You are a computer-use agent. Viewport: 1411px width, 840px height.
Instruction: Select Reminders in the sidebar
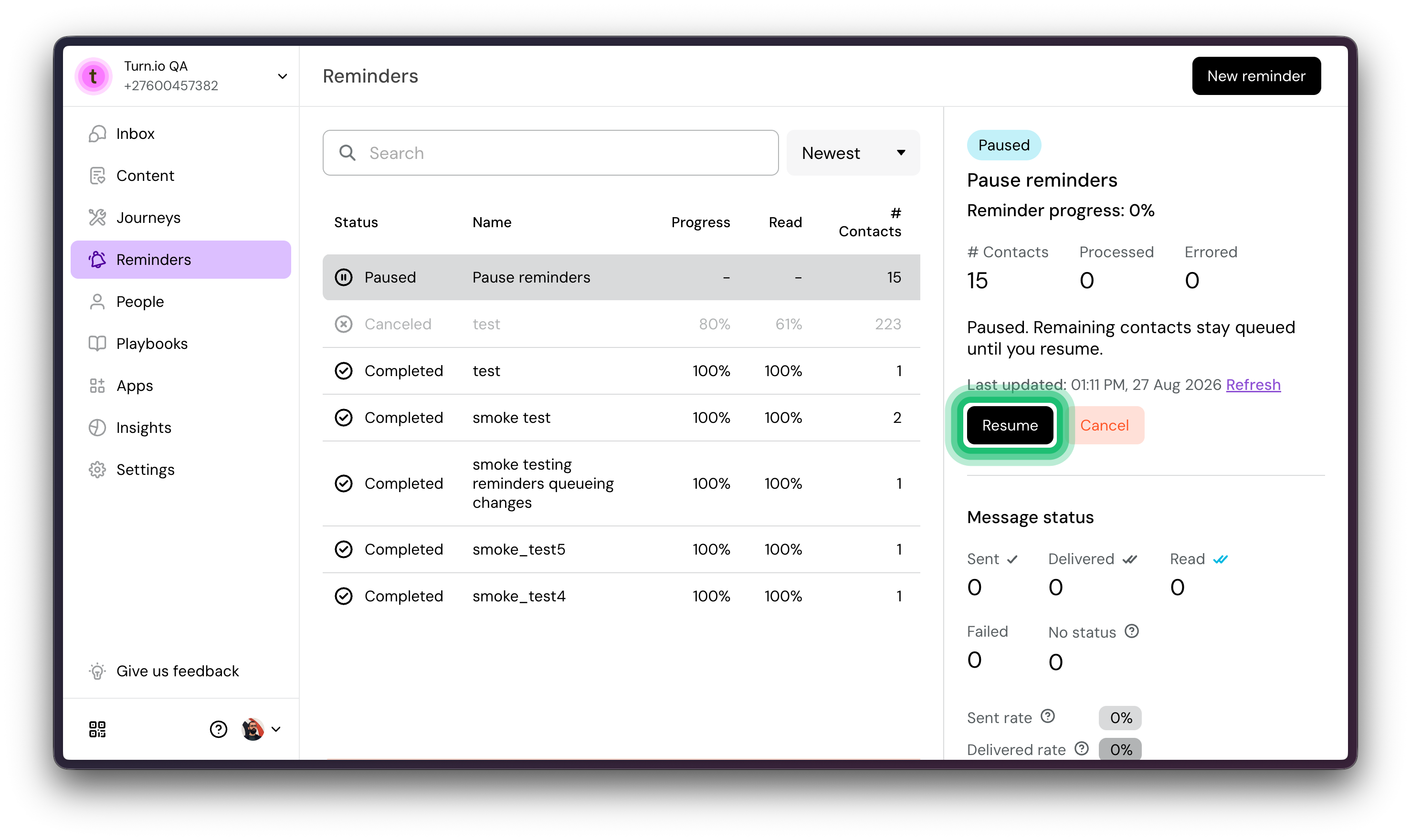(180, 259)
